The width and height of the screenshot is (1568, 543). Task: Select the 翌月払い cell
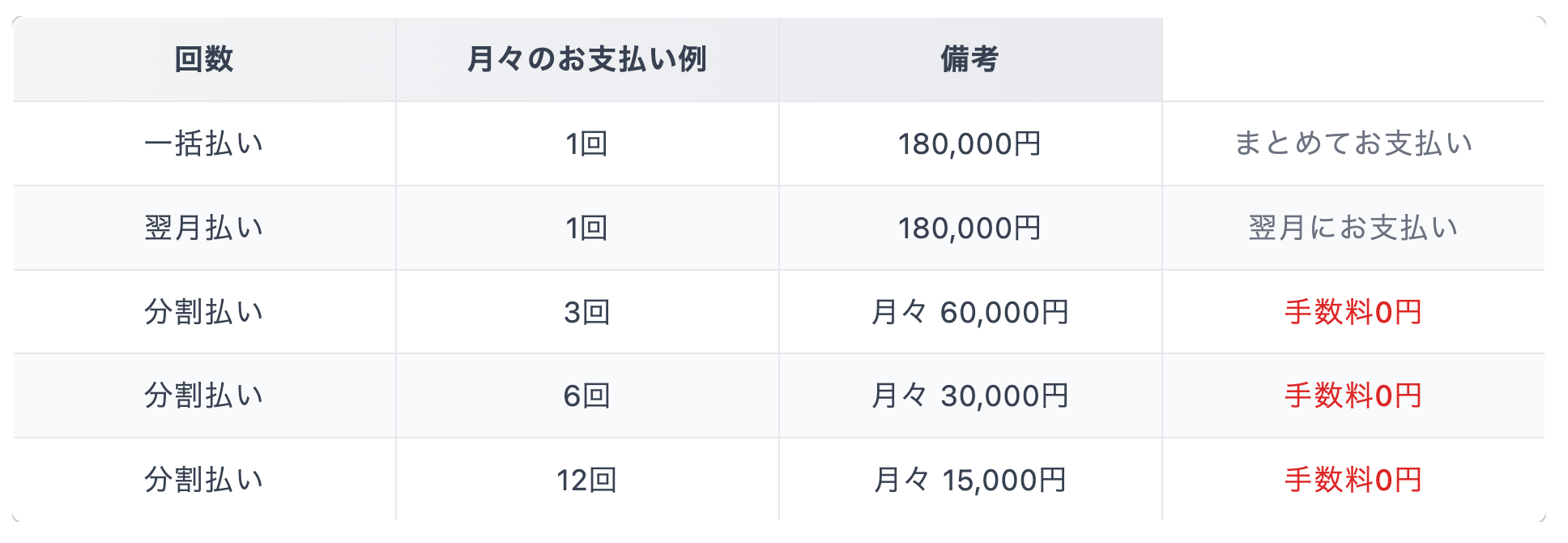[x=204, y=228]
